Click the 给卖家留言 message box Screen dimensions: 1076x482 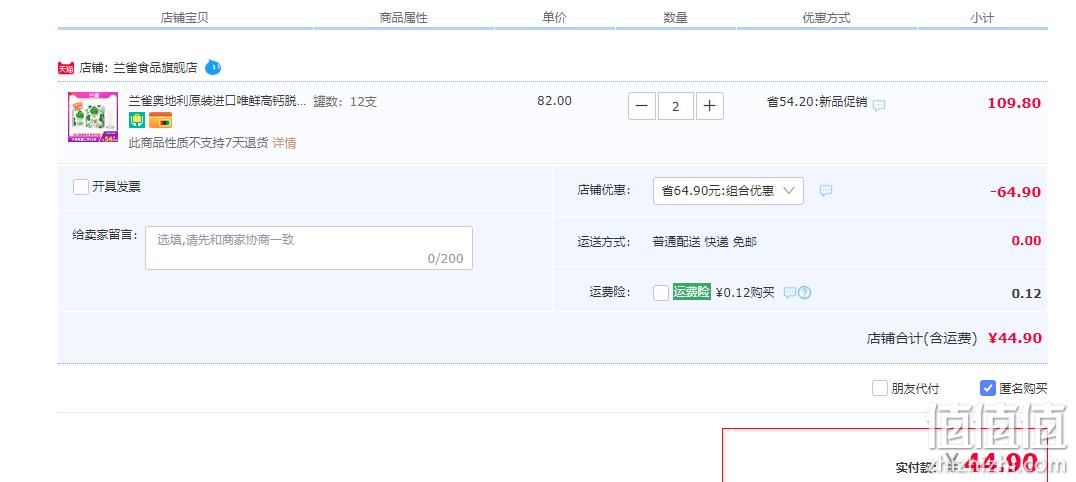pyautogui.click(x=309, y=248)
